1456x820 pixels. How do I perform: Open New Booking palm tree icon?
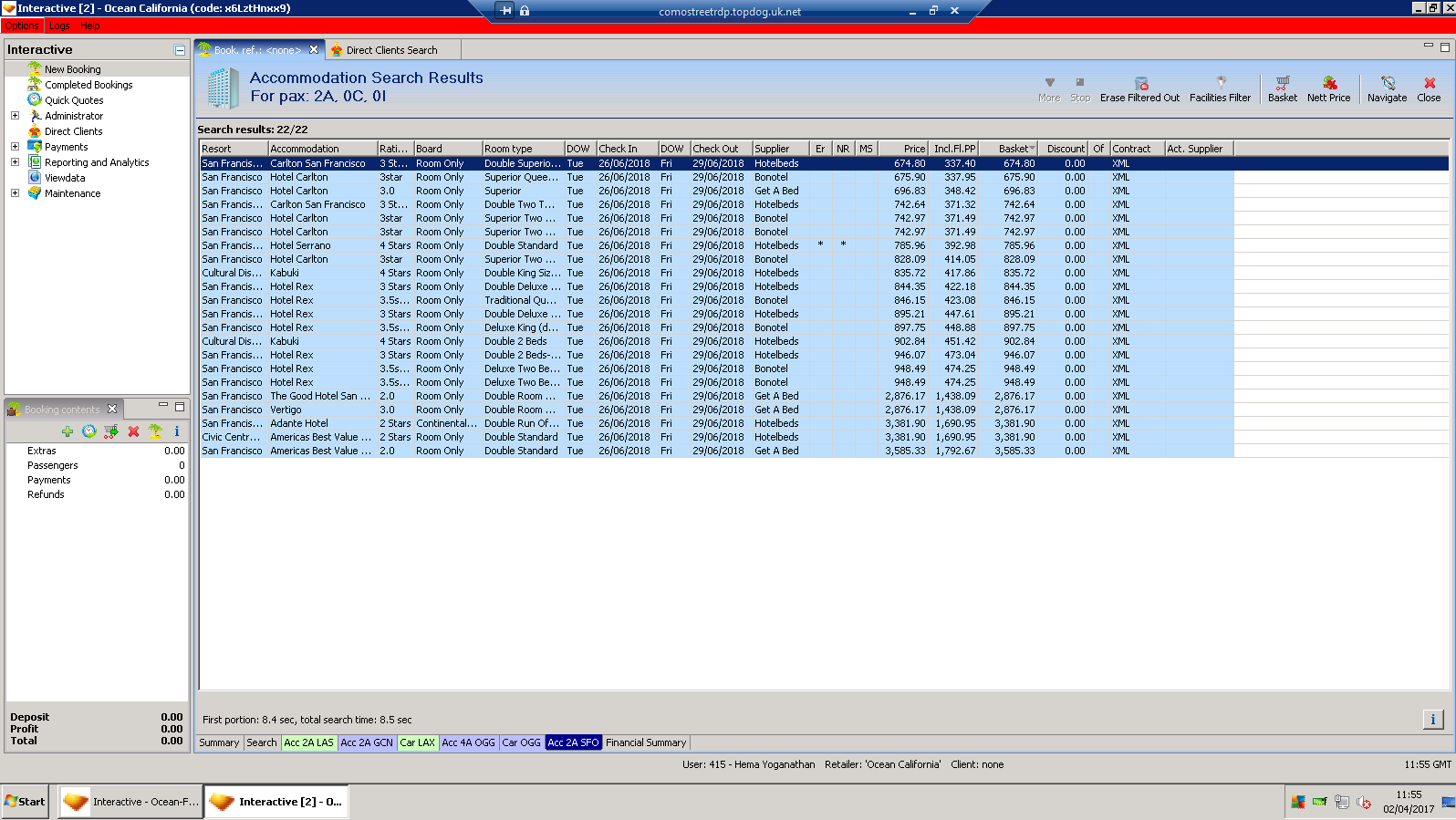coord(35,68)
